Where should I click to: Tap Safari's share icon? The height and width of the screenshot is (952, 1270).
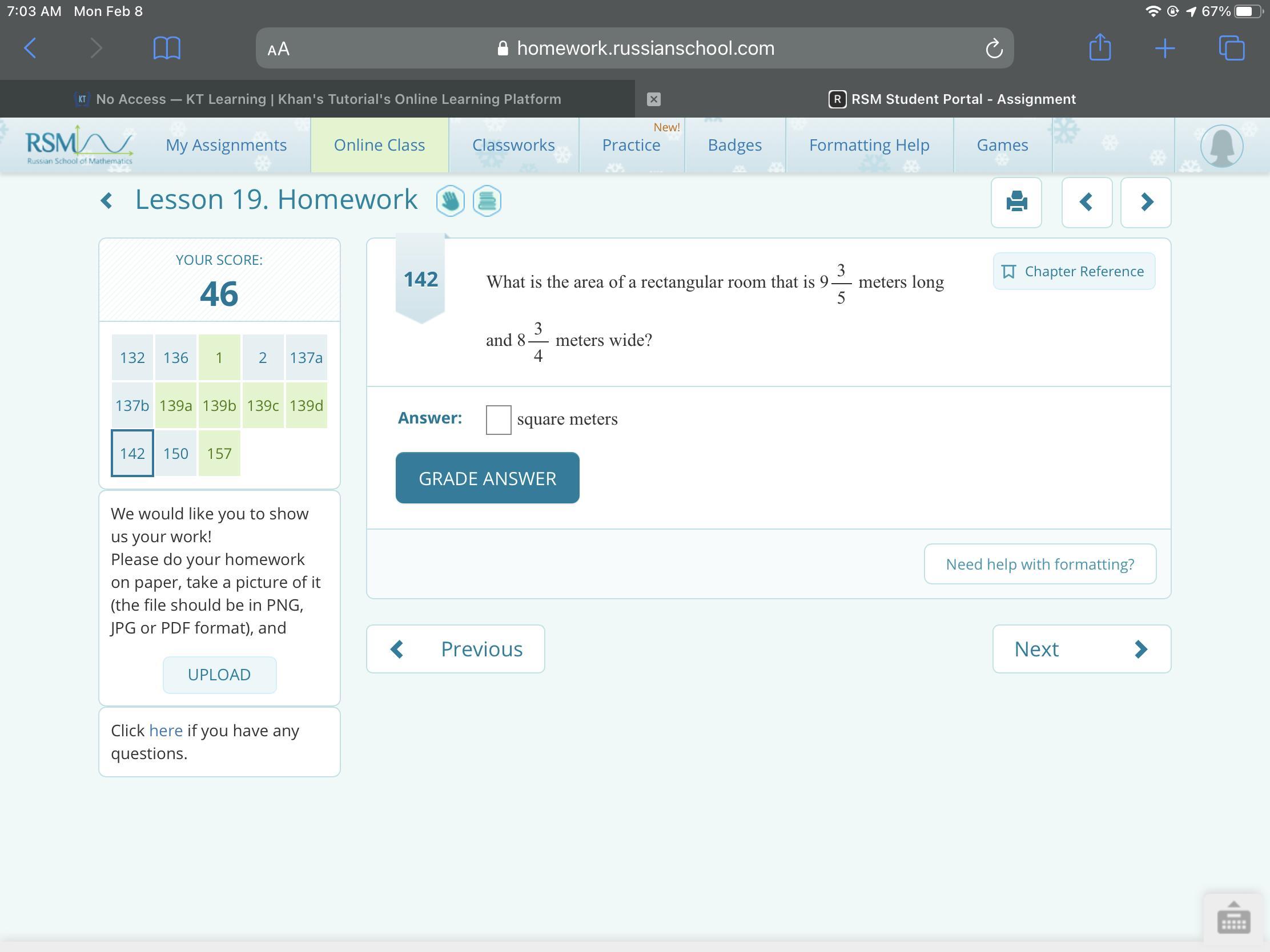1099,47
